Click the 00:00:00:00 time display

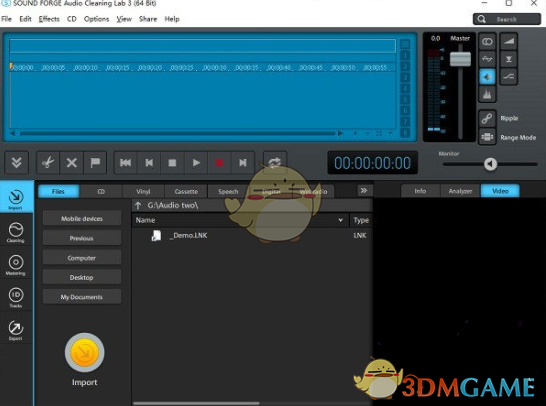[372, 163]
